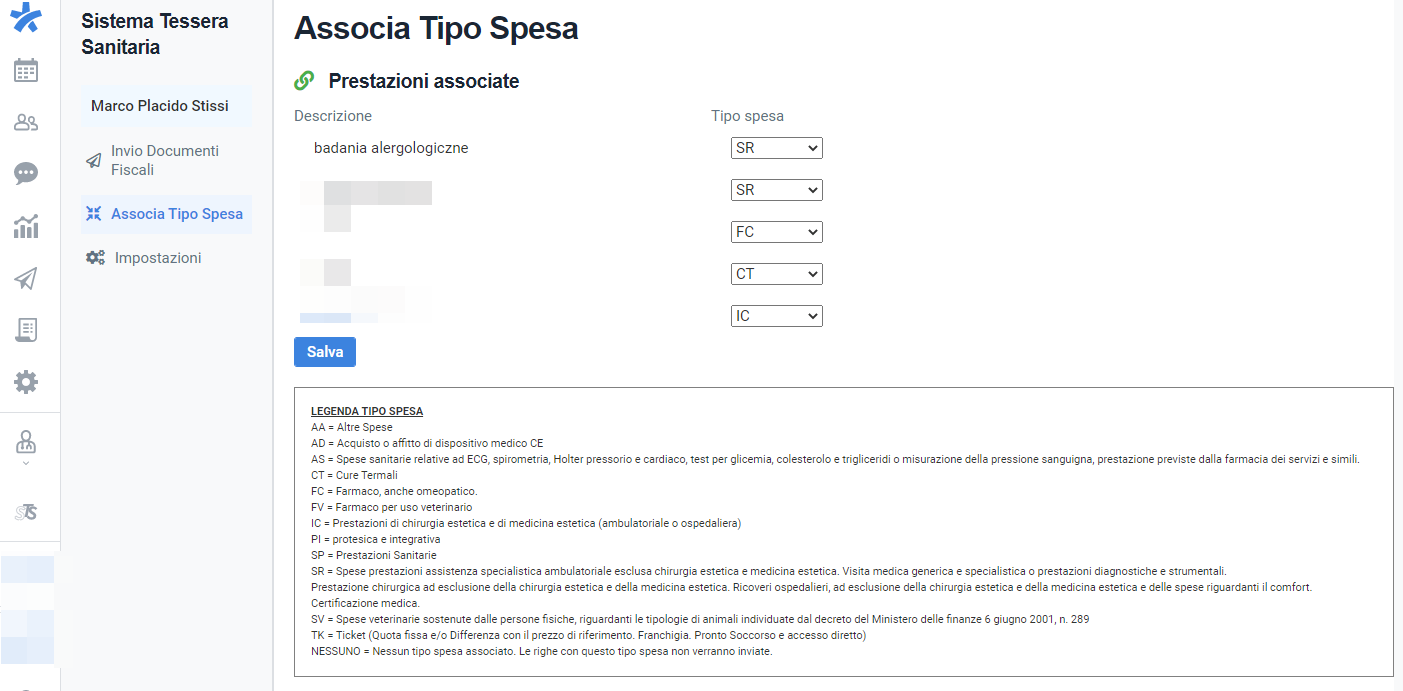Open the dropdown currently set to FC

point(776,231)
